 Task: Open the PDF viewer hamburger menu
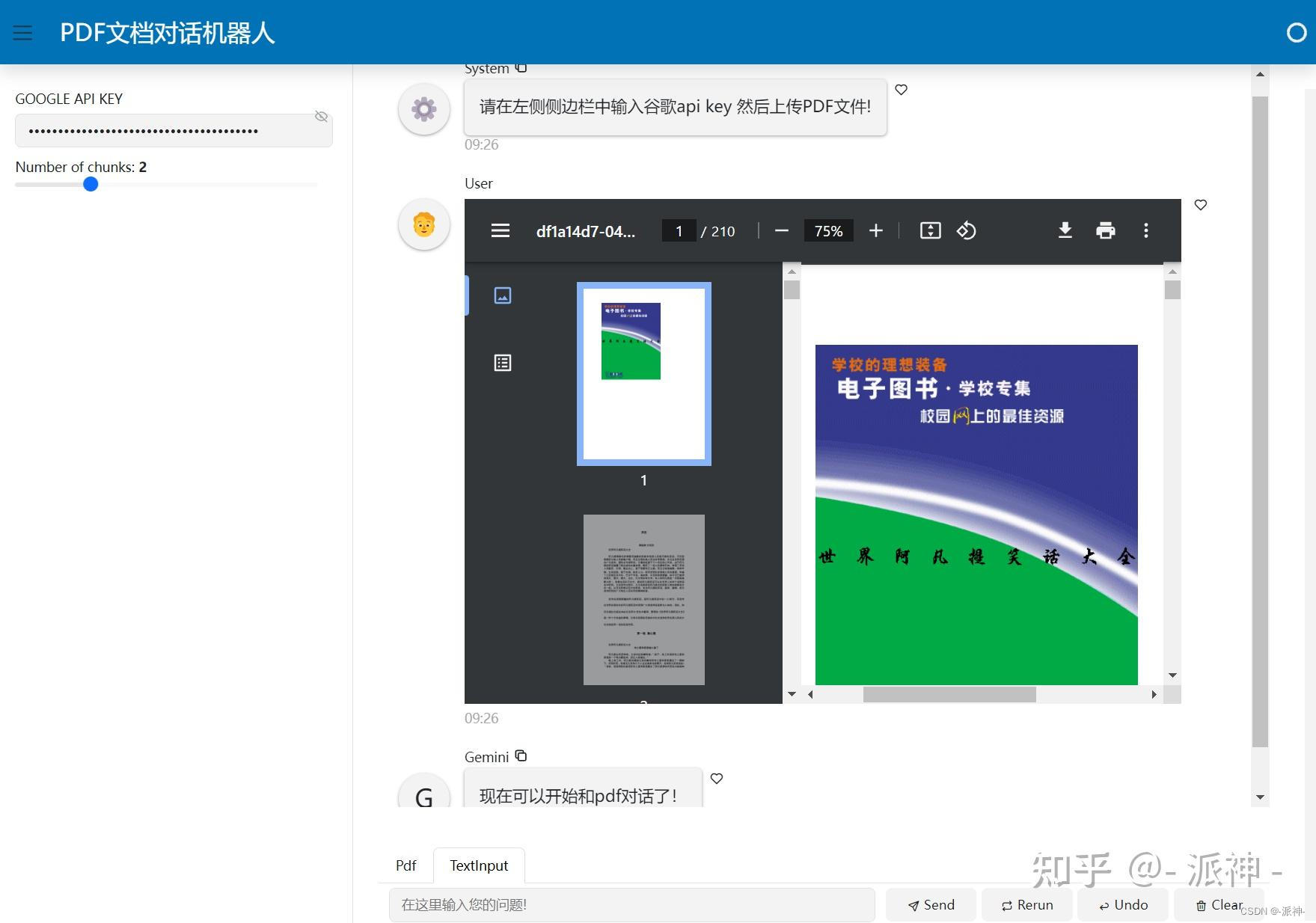tap(500, 230)
